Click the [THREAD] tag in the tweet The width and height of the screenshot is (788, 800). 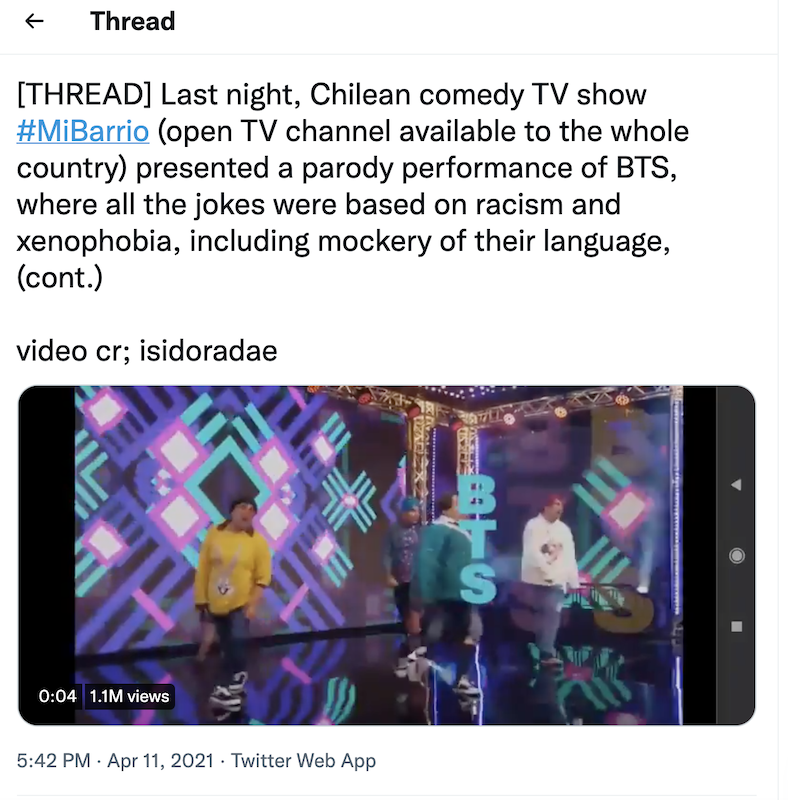(x=83, y=96)
